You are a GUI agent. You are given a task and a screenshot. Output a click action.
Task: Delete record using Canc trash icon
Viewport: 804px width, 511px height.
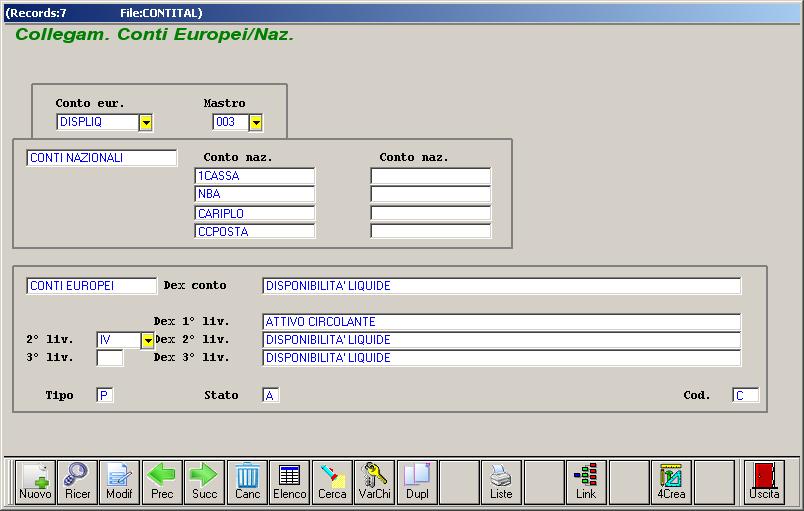pos(247,482)
